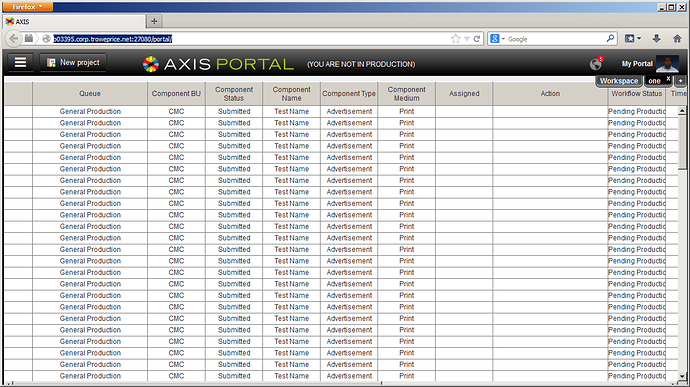690x387 pixels.
Task: Click Pending Production in the first row
Action: pyautogui.click(x=637, y=111)
